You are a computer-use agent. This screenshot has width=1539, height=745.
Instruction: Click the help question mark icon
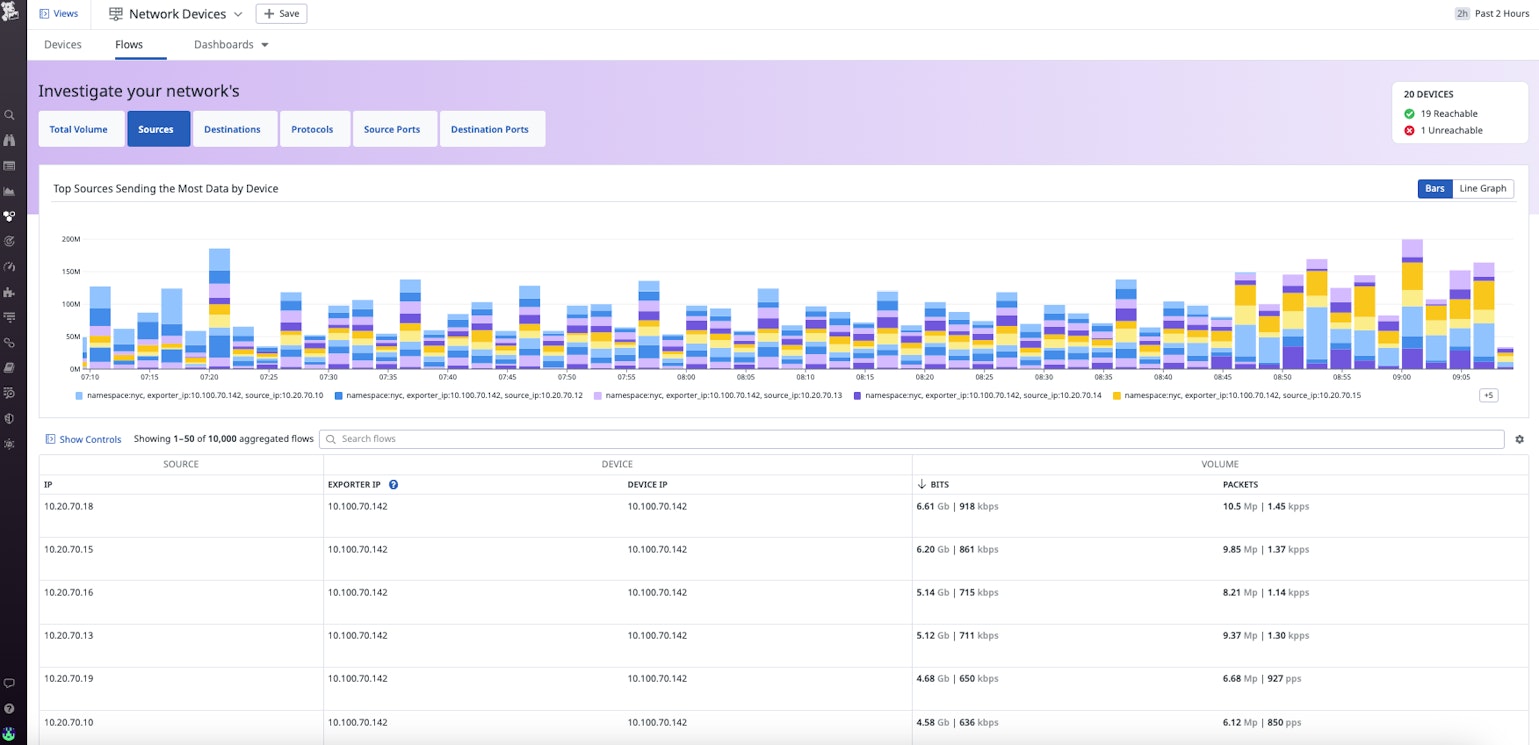click(9, 709)
